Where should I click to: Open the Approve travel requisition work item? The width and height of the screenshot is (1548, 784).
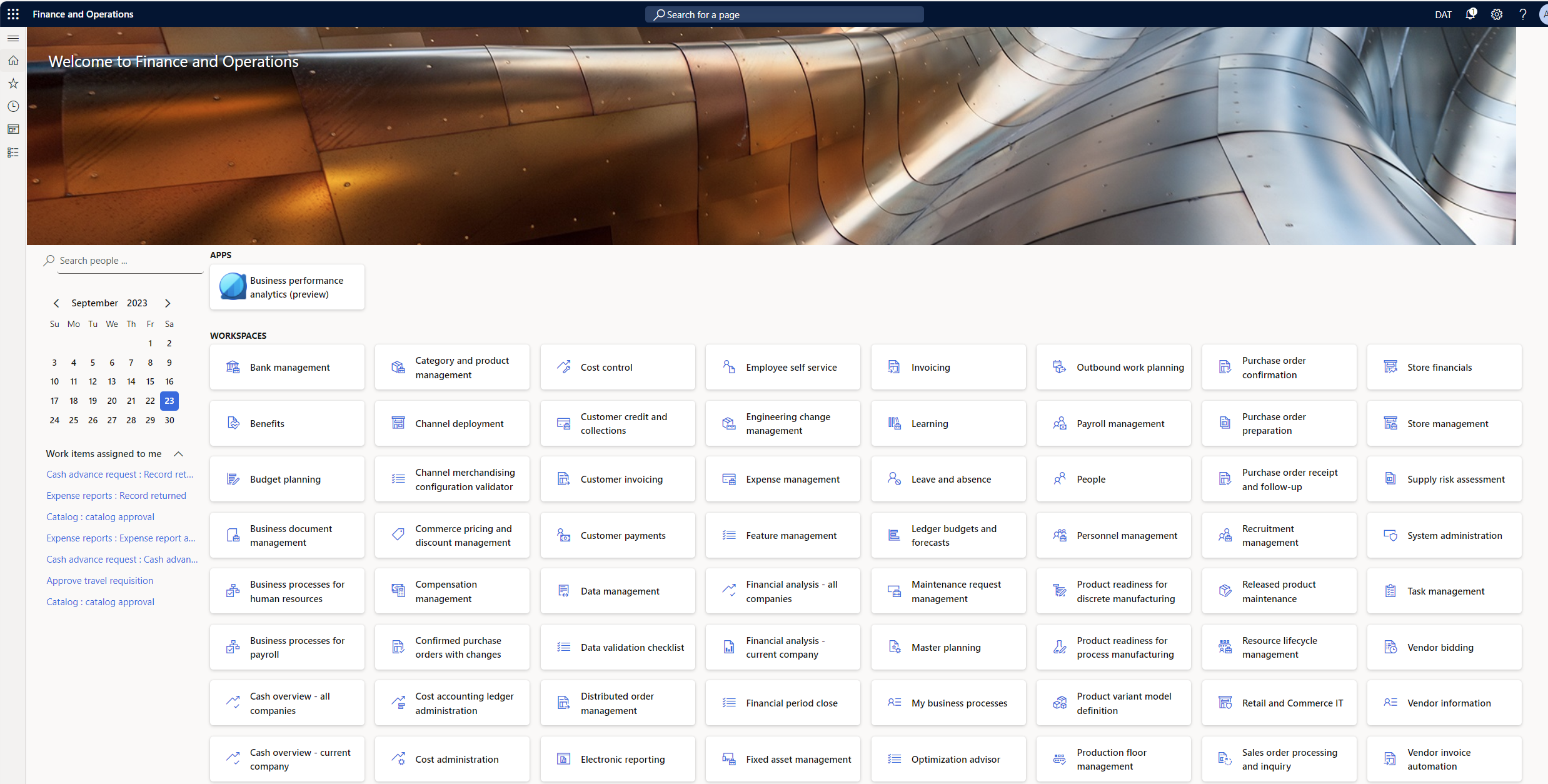pos(99,580)
